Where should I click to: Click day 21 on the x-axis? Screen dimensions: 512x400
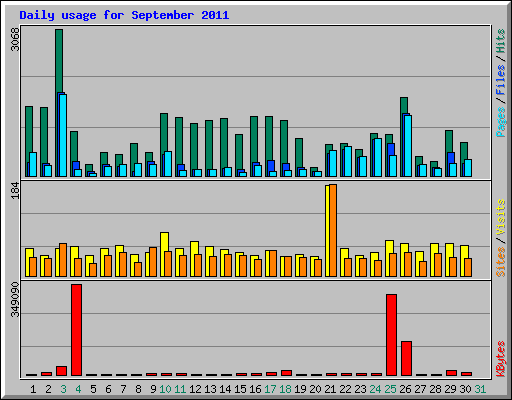(330, 389)
